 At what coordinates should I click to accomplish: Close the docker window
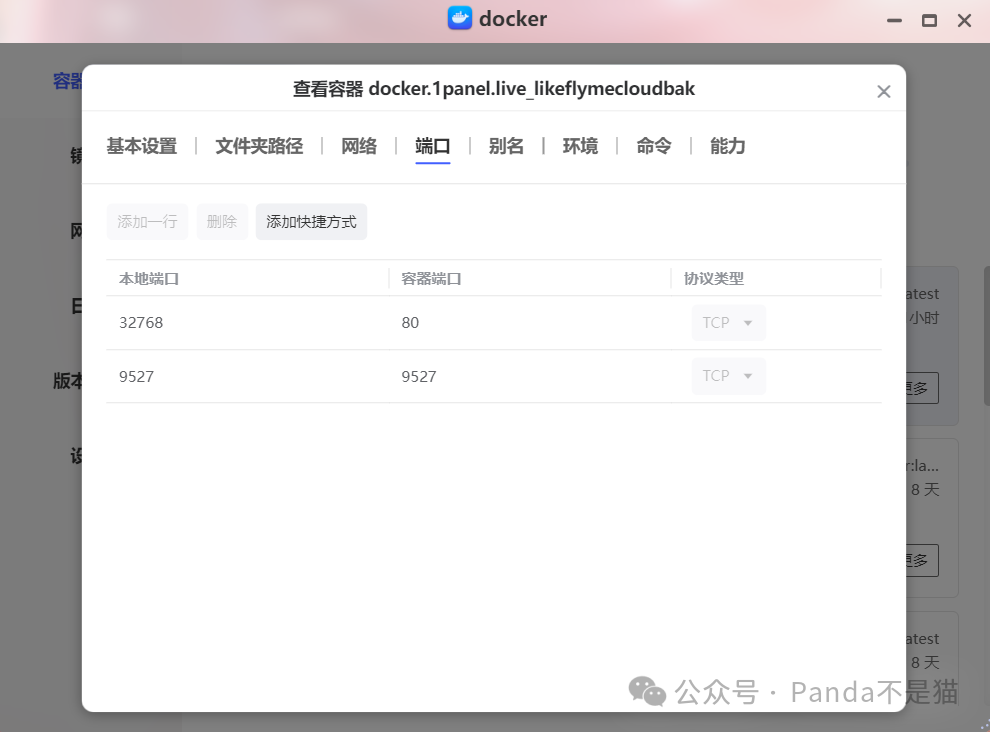[964, 20]
